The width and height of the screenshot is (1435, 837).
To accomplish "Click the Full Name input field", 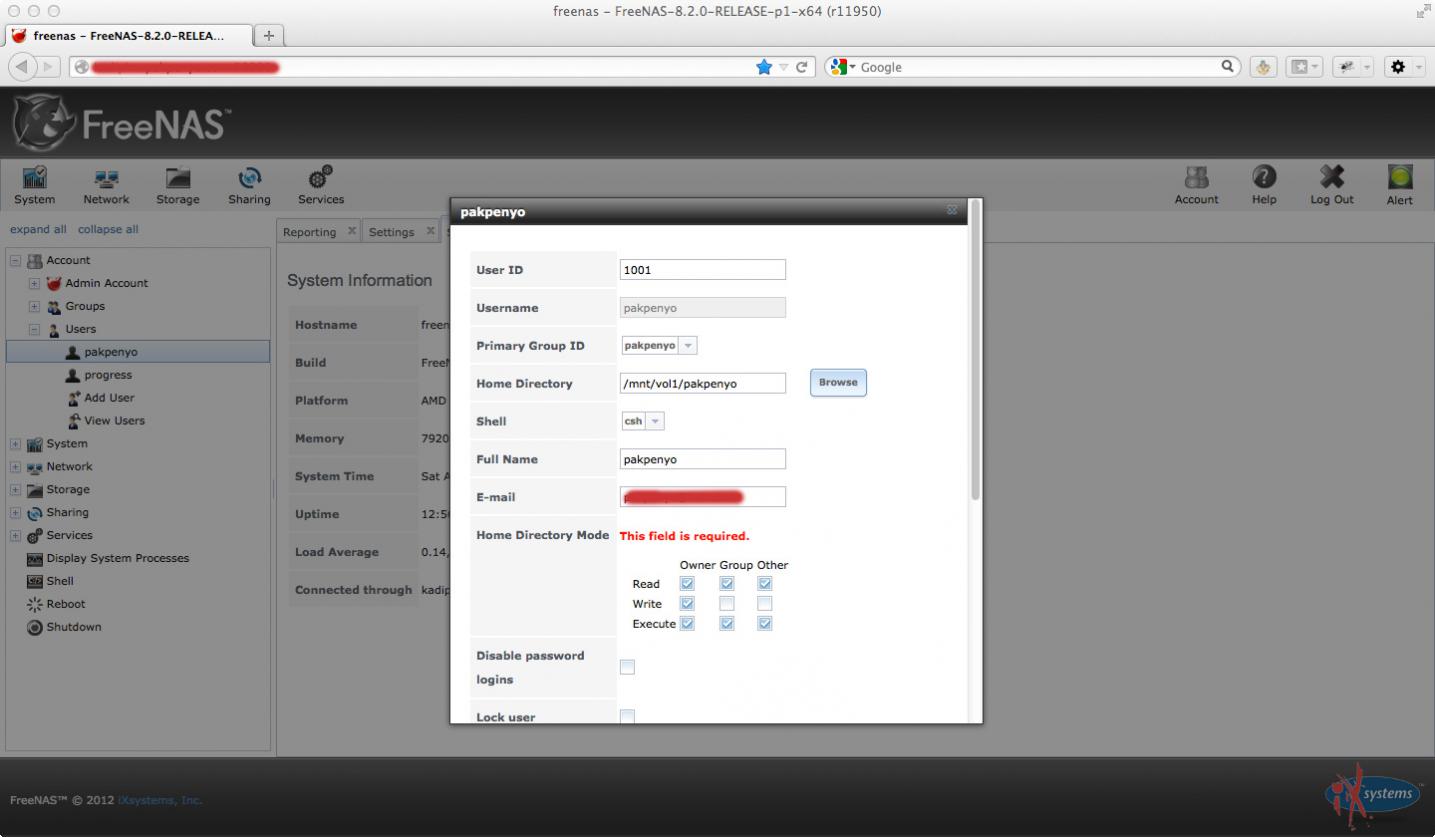I will (x=703, y=460).
